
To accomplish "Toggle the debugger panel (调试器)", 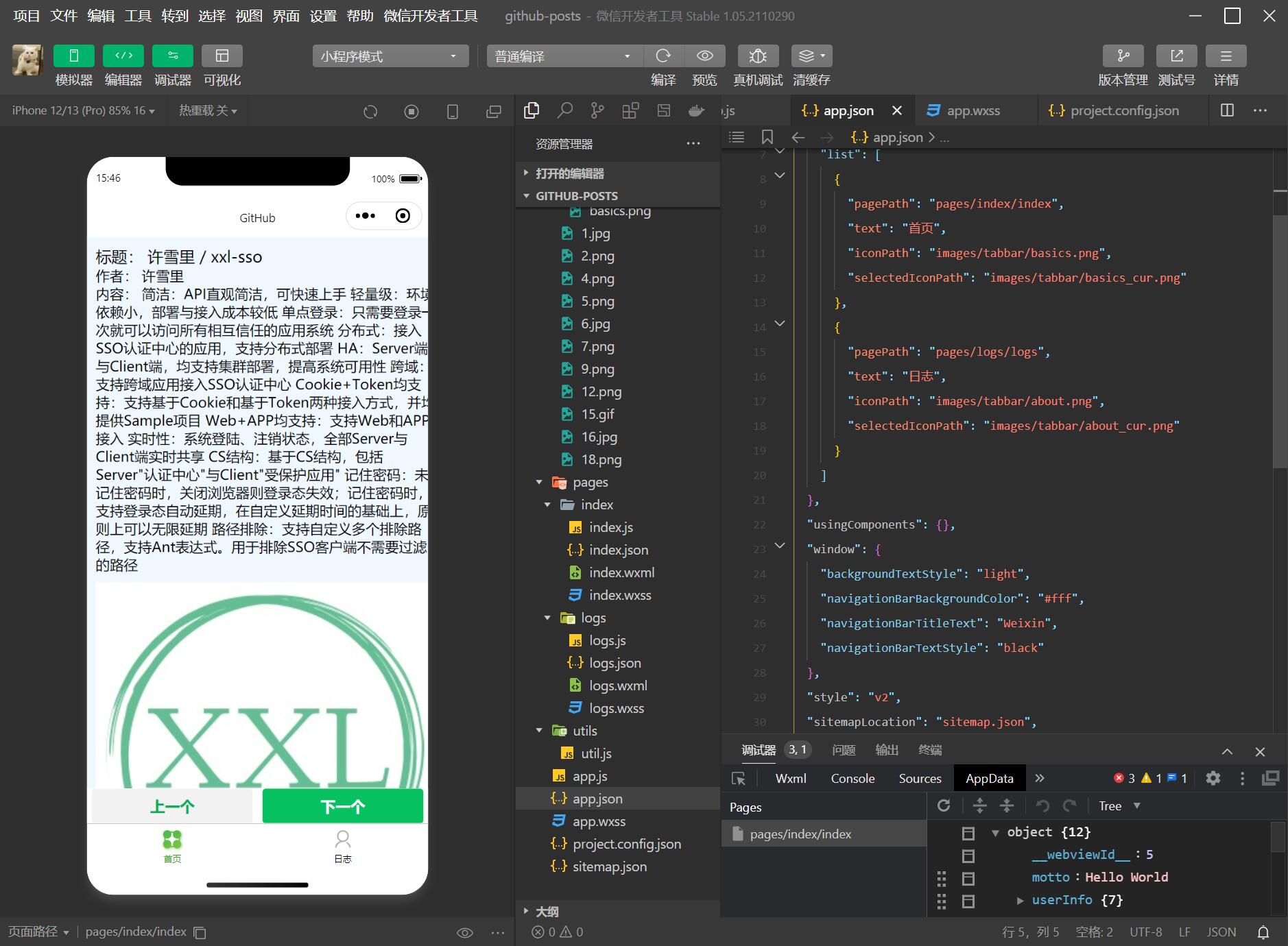I will pos(173,56).
